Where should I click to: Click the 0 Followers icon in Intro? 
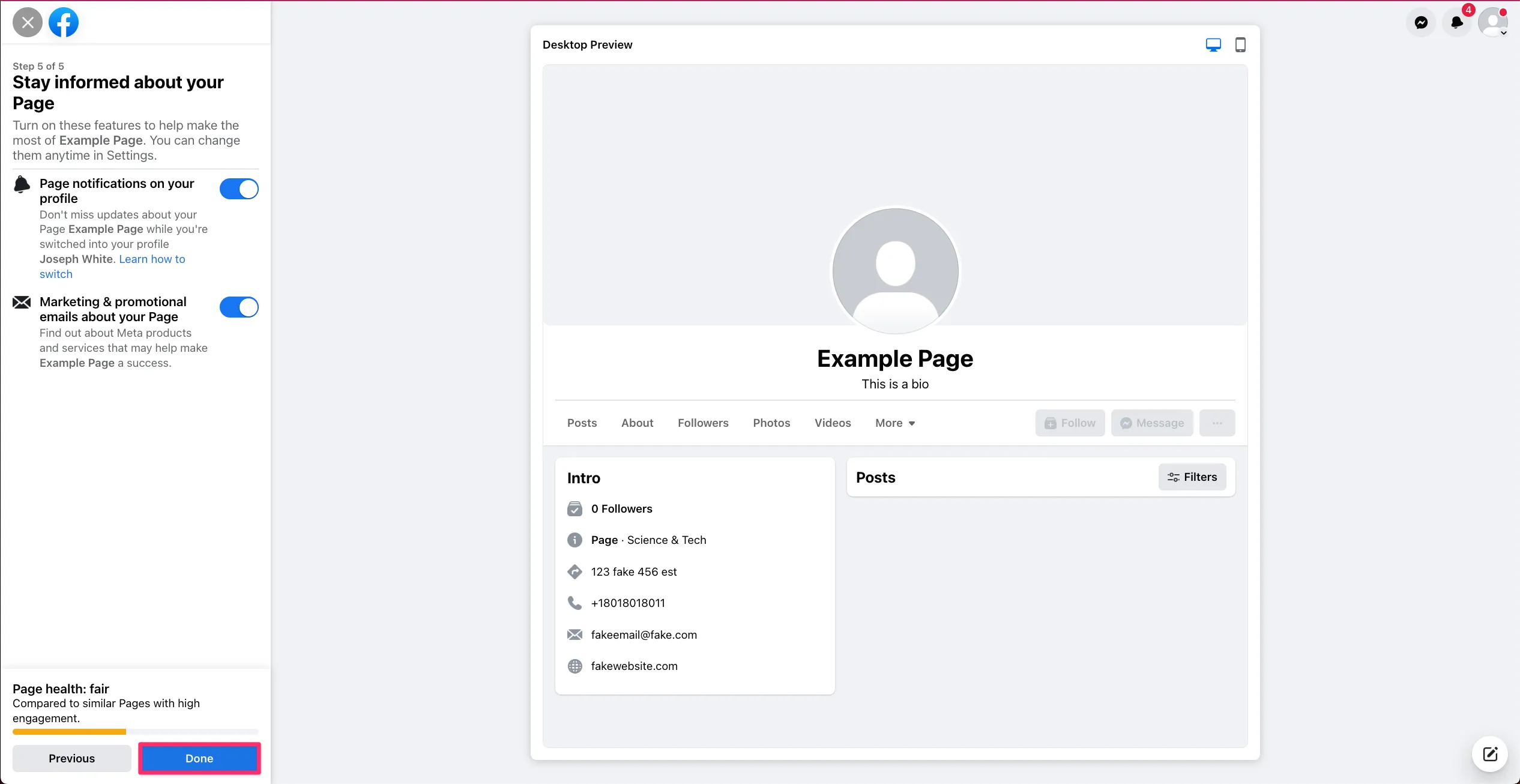pos(575,509)
